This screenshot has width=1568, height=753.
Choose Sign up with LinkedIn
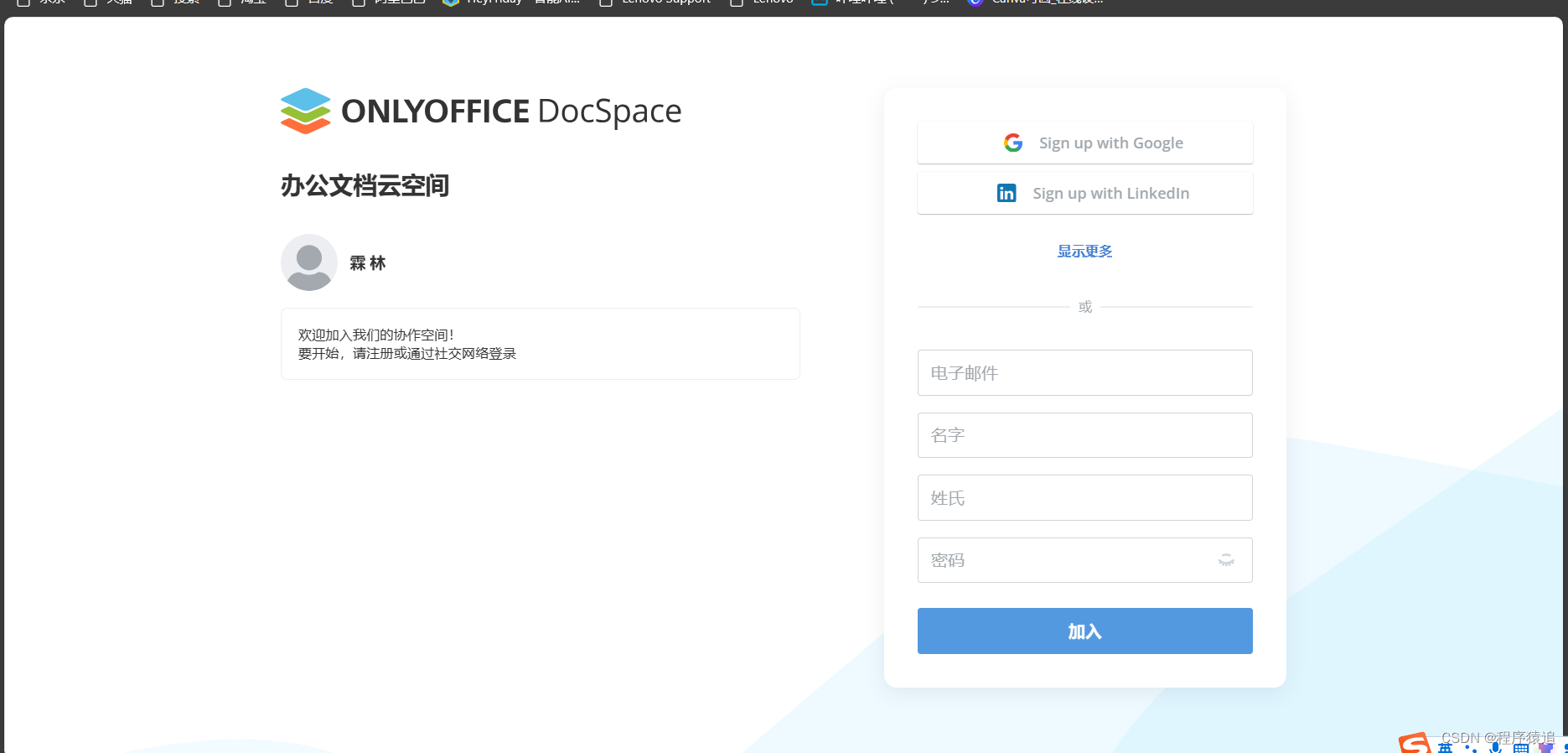pos(1084,193)
